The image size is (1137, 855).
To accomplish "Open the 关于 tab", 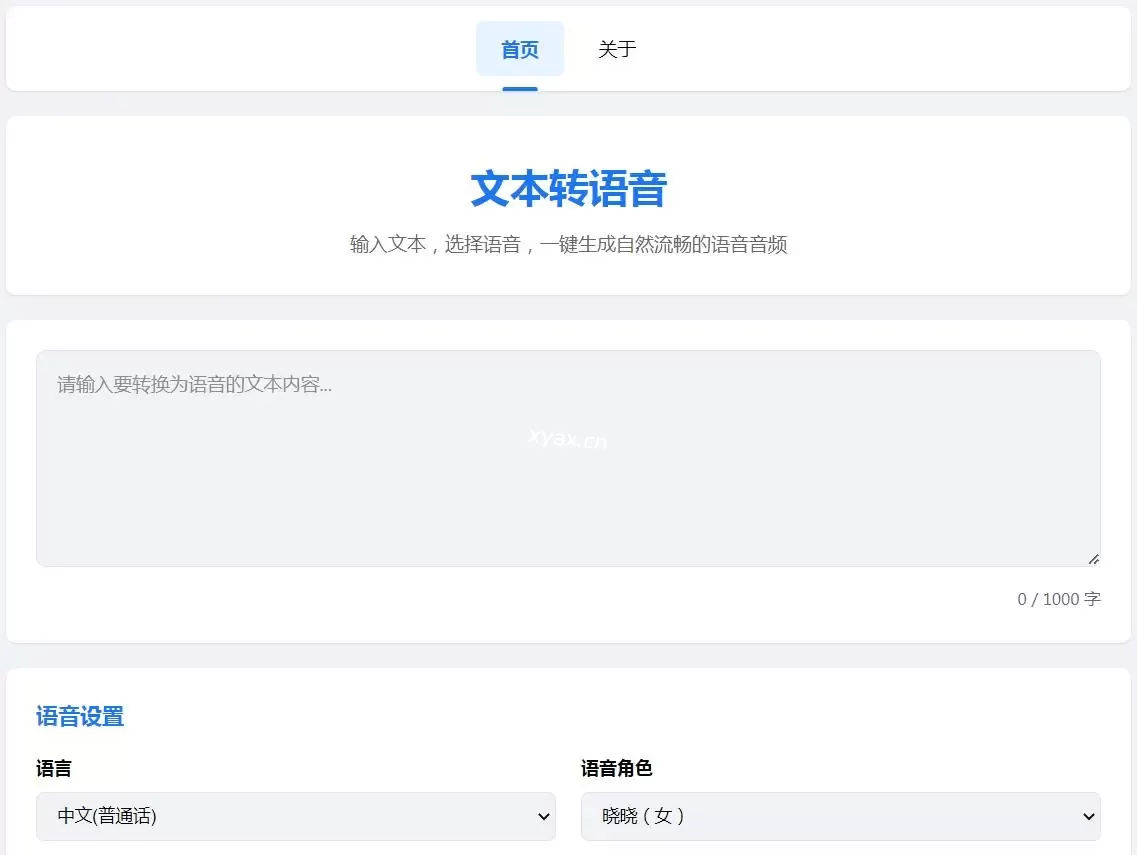I will 616,49.
